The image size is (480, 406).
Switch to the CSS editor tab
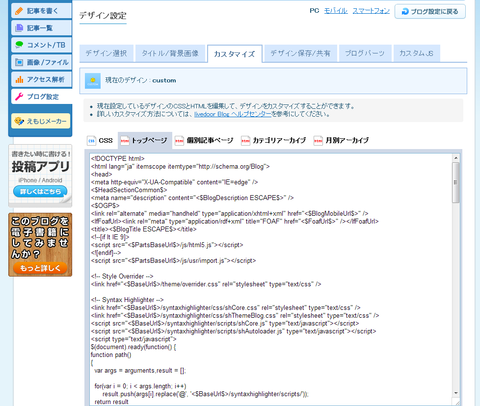(100, 141)
